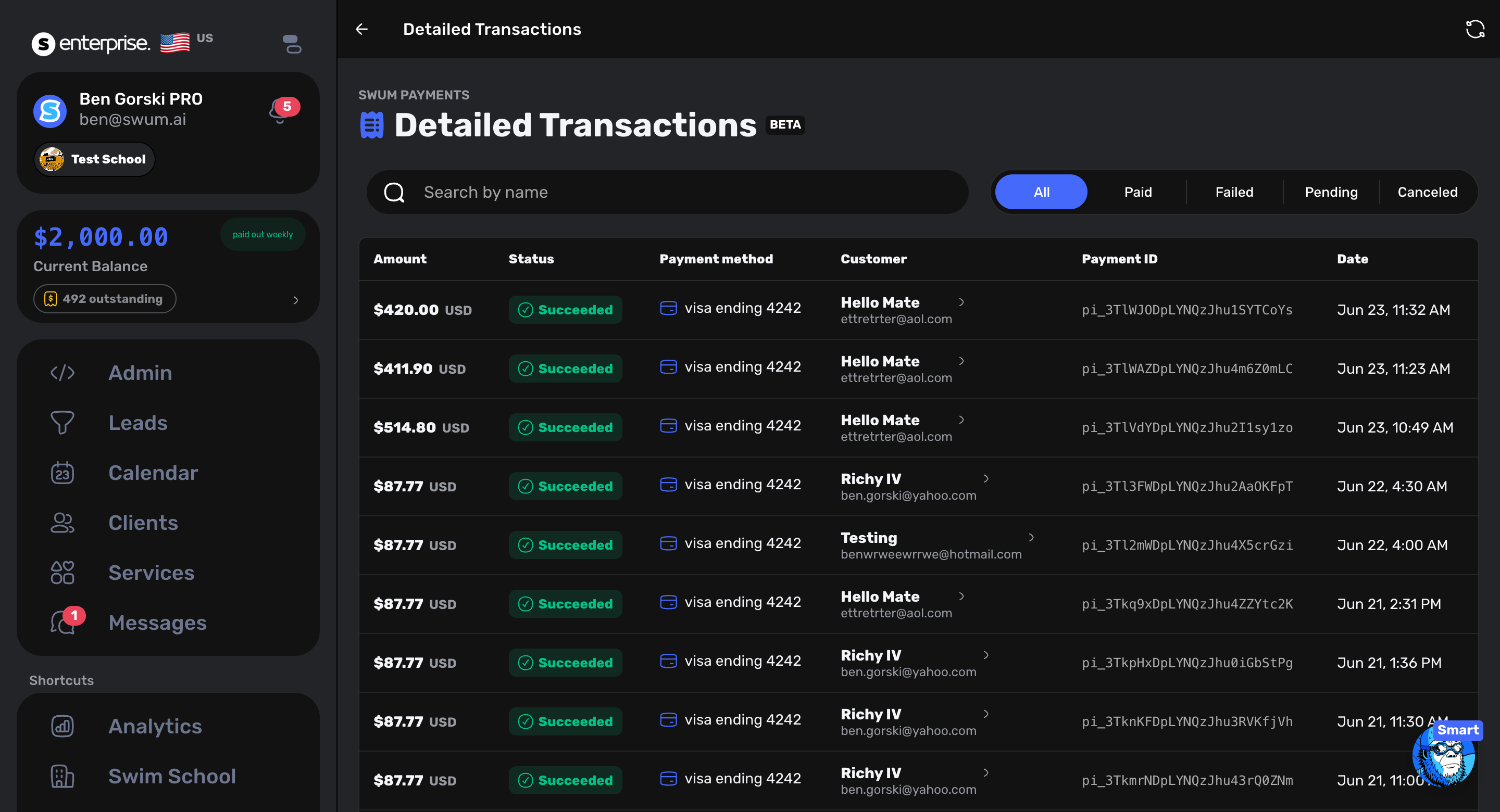Click the $2,000.00 current balance
This screenshot has width=1500, height=812.
point(101,237)
